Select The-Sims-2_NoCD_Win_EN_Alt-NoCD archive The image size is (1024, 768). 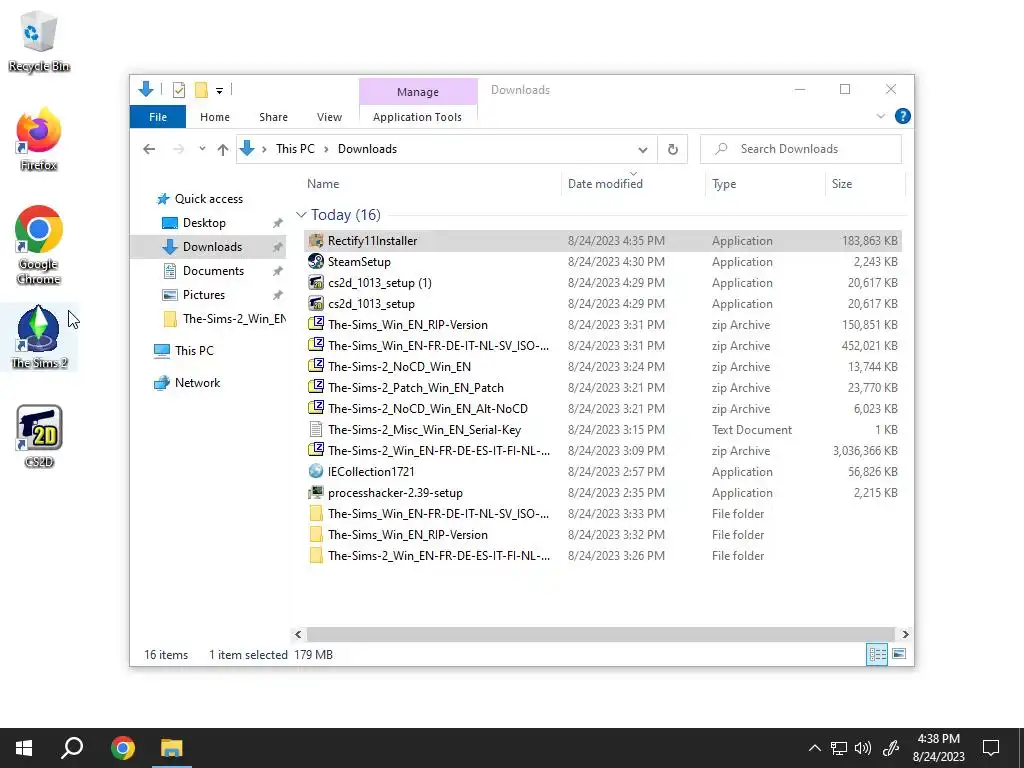[x=428, y=409]
